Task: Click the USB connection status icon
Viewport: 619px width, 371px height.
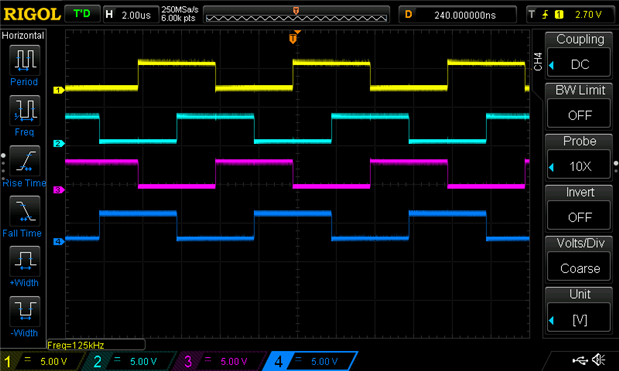Action: 580,360
